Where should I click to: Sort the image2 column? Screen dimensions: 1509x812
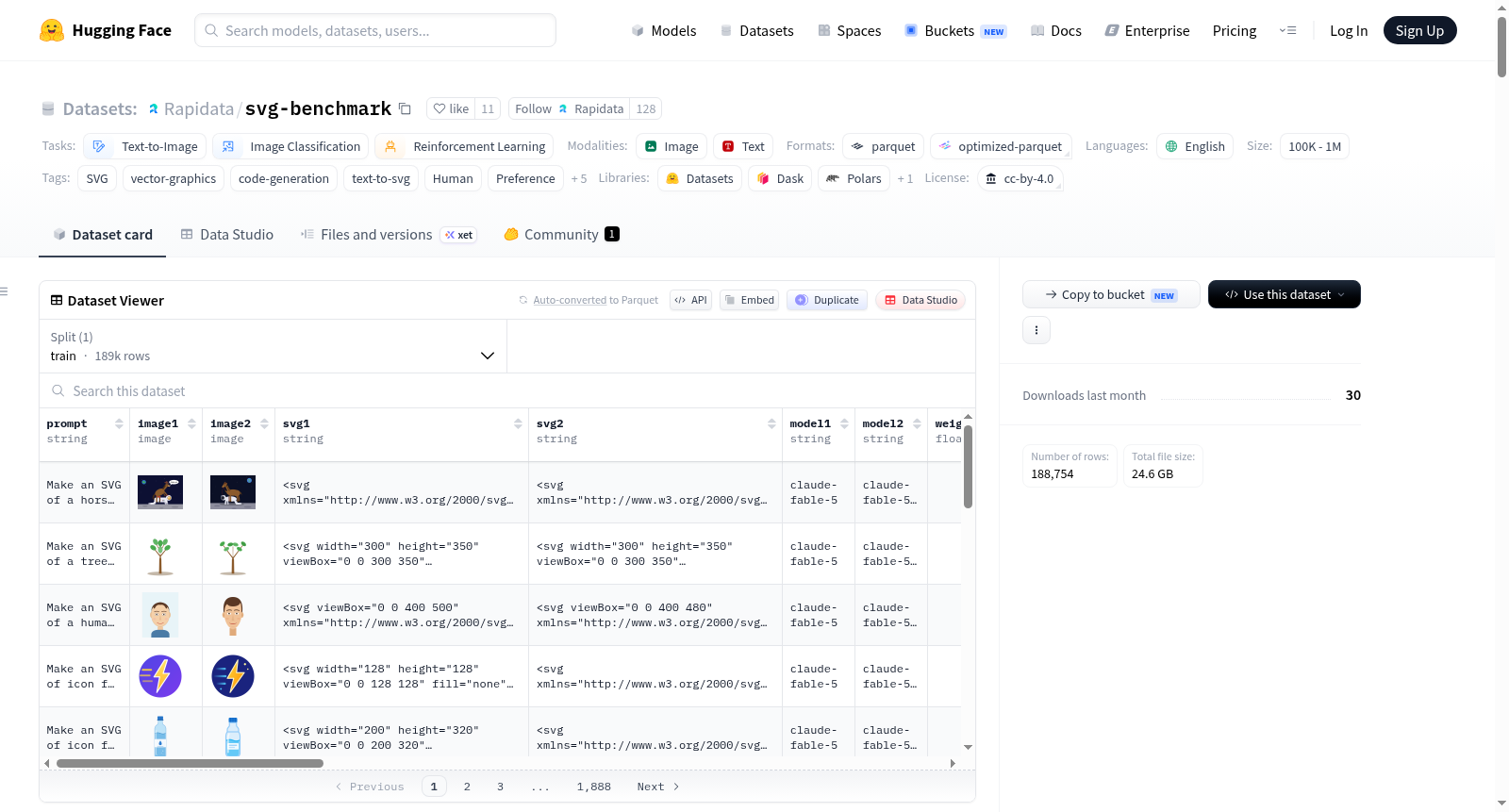point(264,423)
